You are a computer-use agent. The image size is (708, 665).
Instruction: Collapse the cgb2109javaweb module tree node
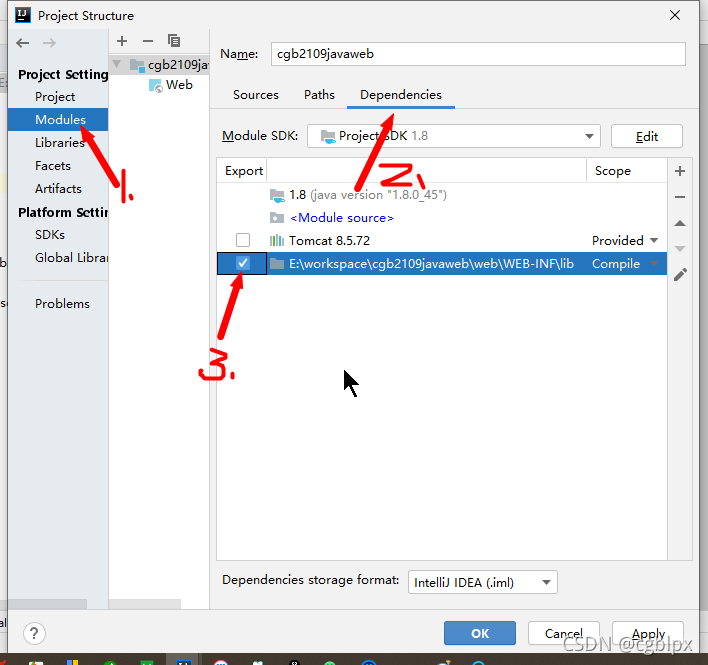click(117, 65)
